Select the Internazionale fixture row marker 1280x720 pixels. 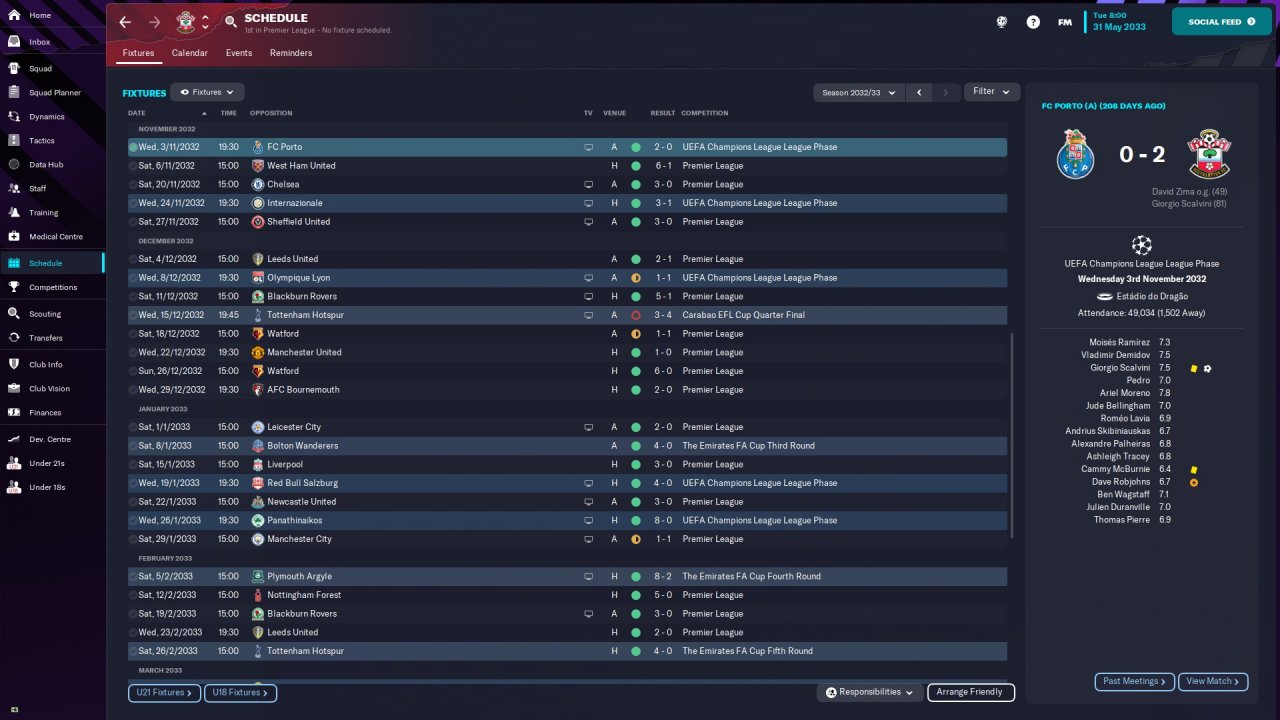[x=133, y=203]
